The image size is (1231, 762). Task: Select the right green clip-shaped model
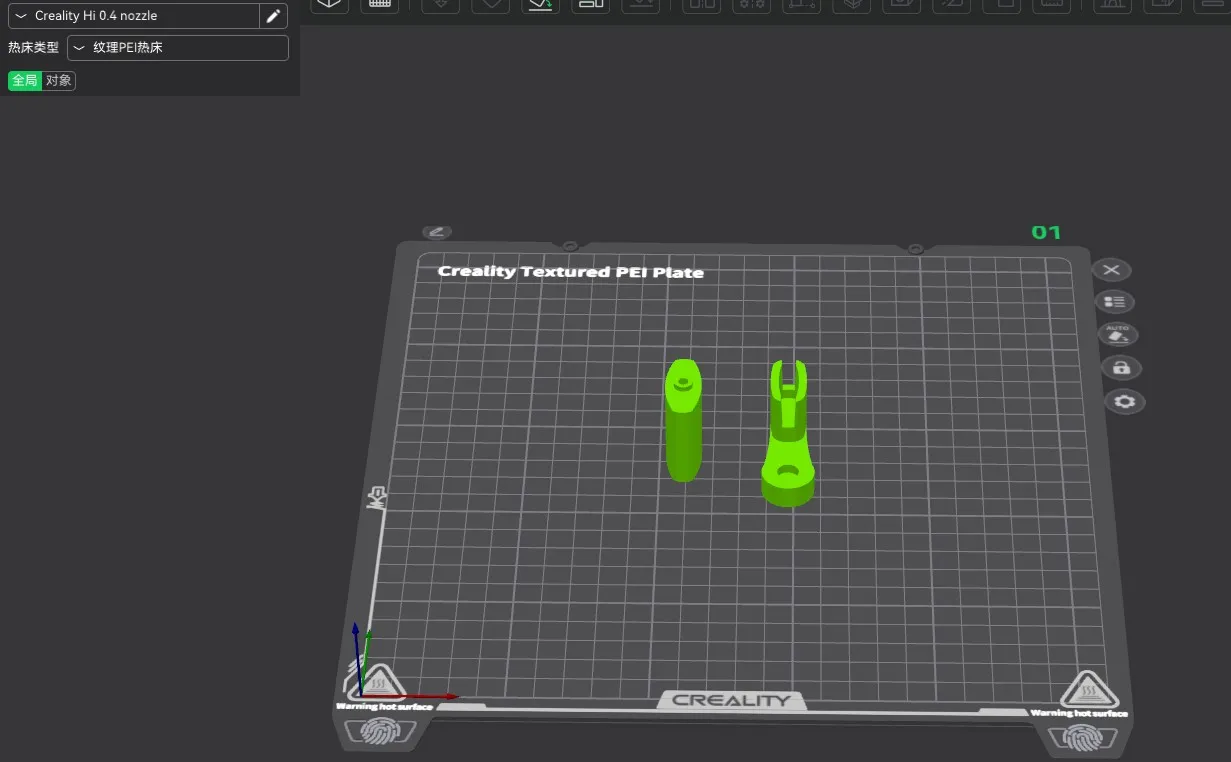tap(789, 434)
